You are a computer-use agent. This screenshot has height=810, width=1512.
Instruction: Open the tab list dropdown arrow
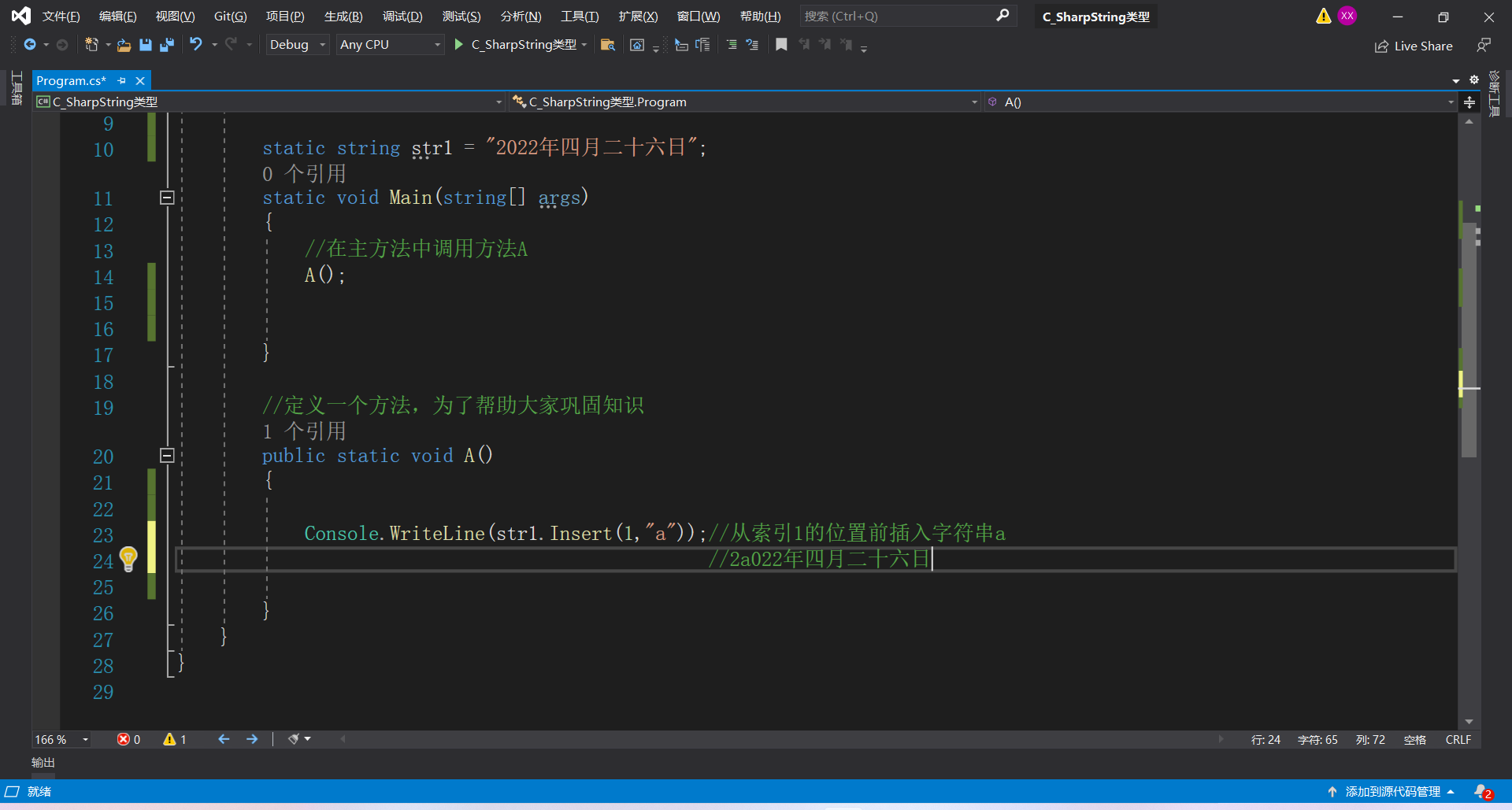tap(1456, 80)
